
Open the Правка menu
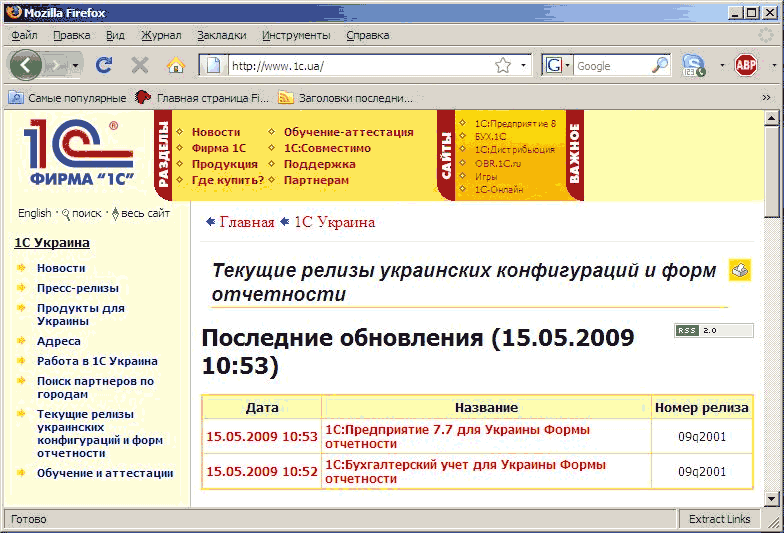pos(72,36)
